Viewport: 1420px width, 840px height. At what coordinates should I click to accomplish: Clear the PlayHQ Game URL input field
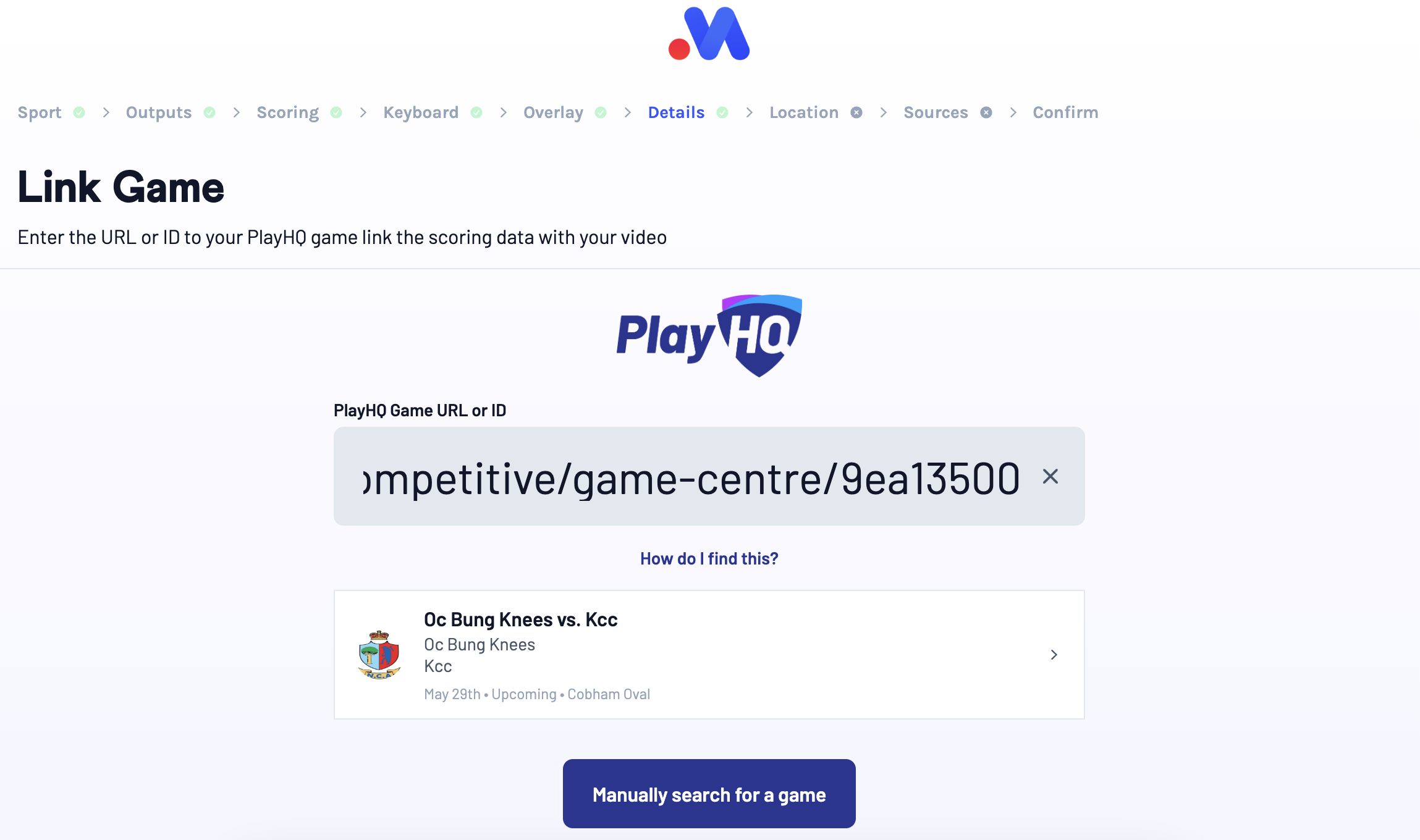pyautogui.click(x=1050, y=477)
